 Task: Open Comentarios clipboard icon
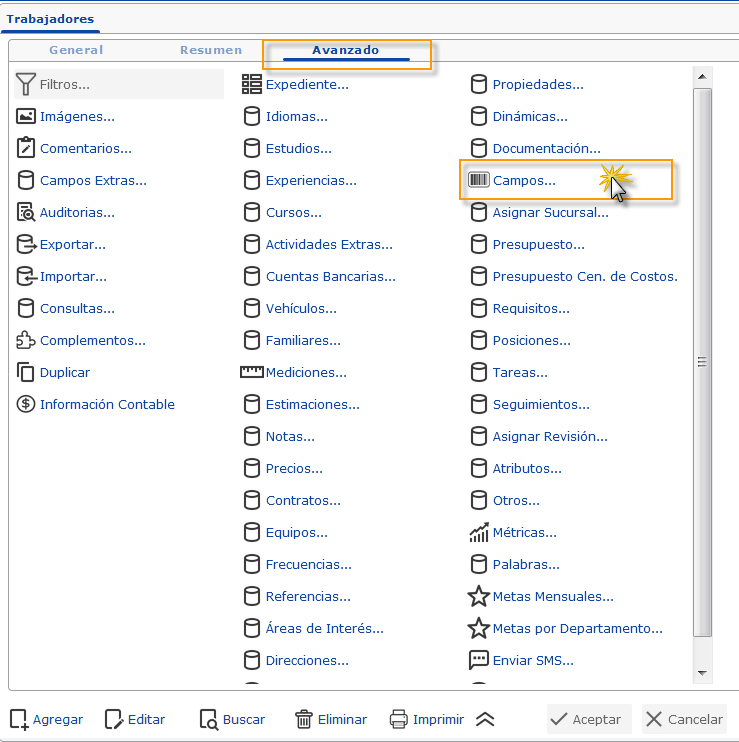pos(26,149)
